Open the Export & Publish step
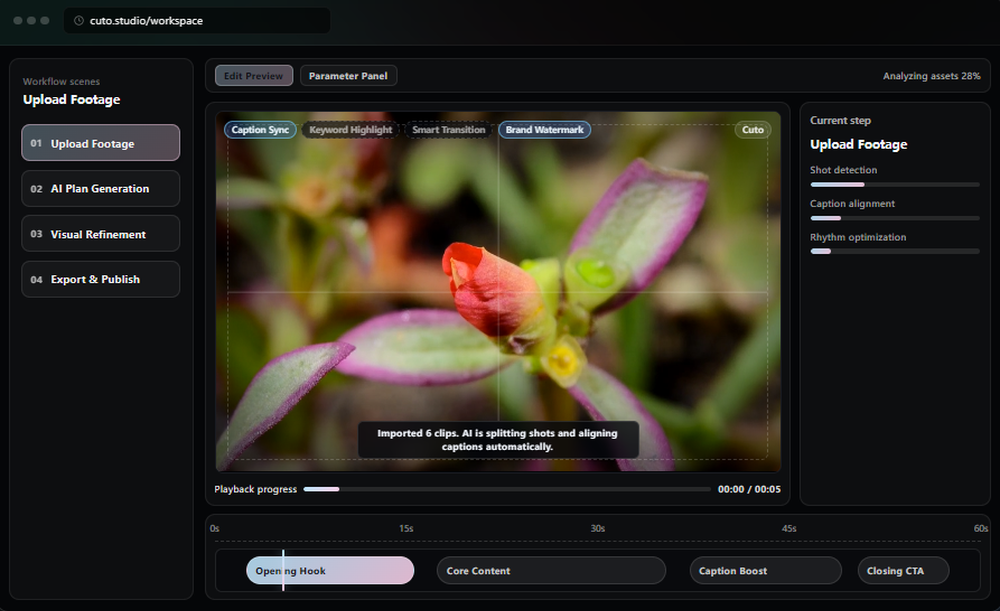The height and width of the screenshot is (611, 1000). [x=100, y=279]
